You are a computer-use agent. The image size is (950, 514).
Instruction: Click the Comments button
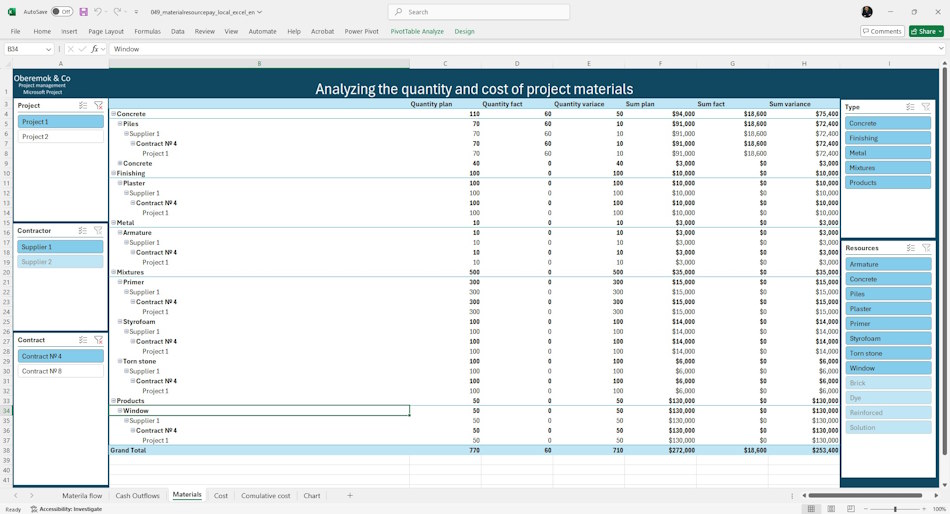[882, 32]
